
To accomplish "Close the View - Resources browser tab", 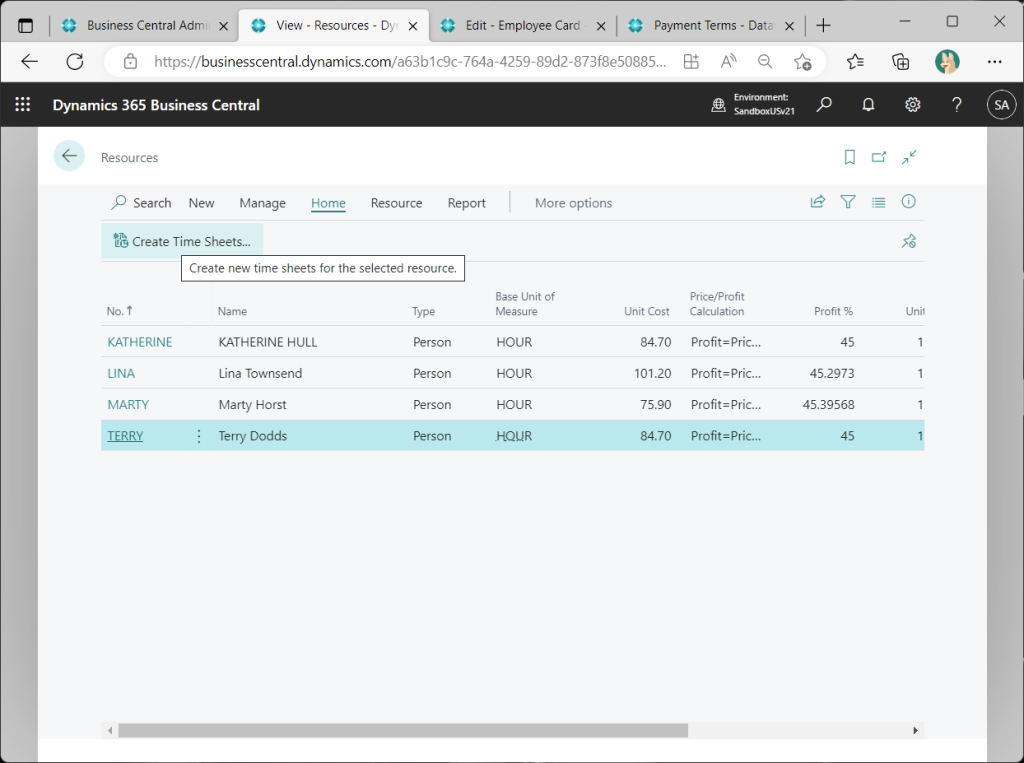I will (x=413, y=26).
